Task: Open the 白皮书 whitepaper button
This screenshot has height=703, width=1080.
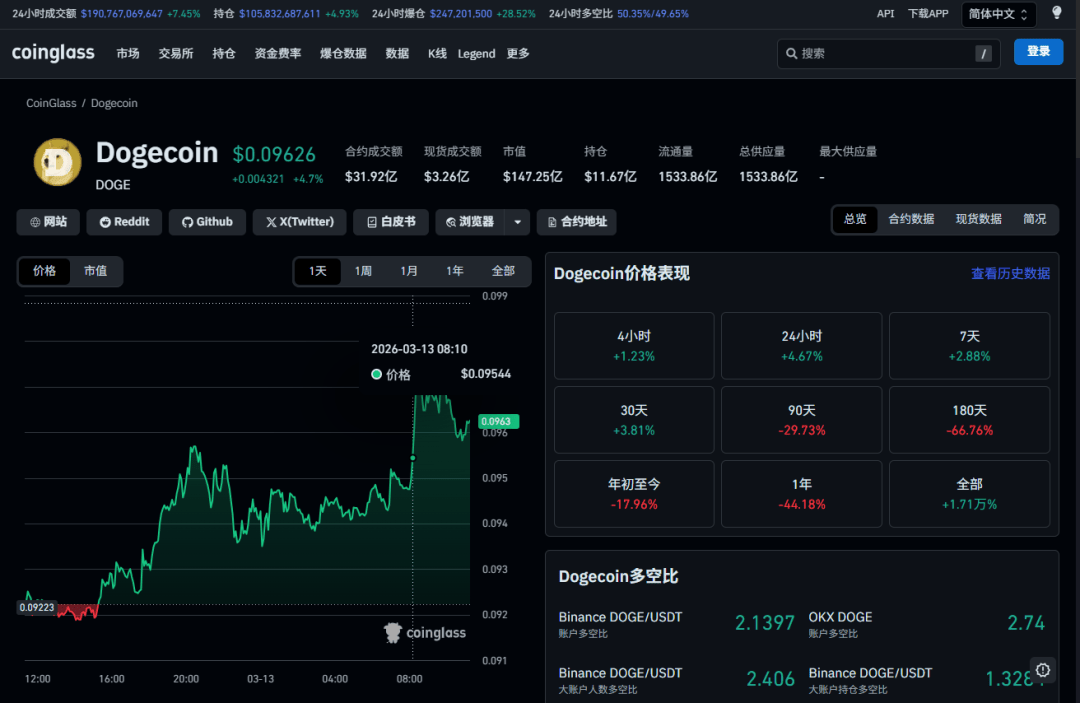Action: click(391, 222)
